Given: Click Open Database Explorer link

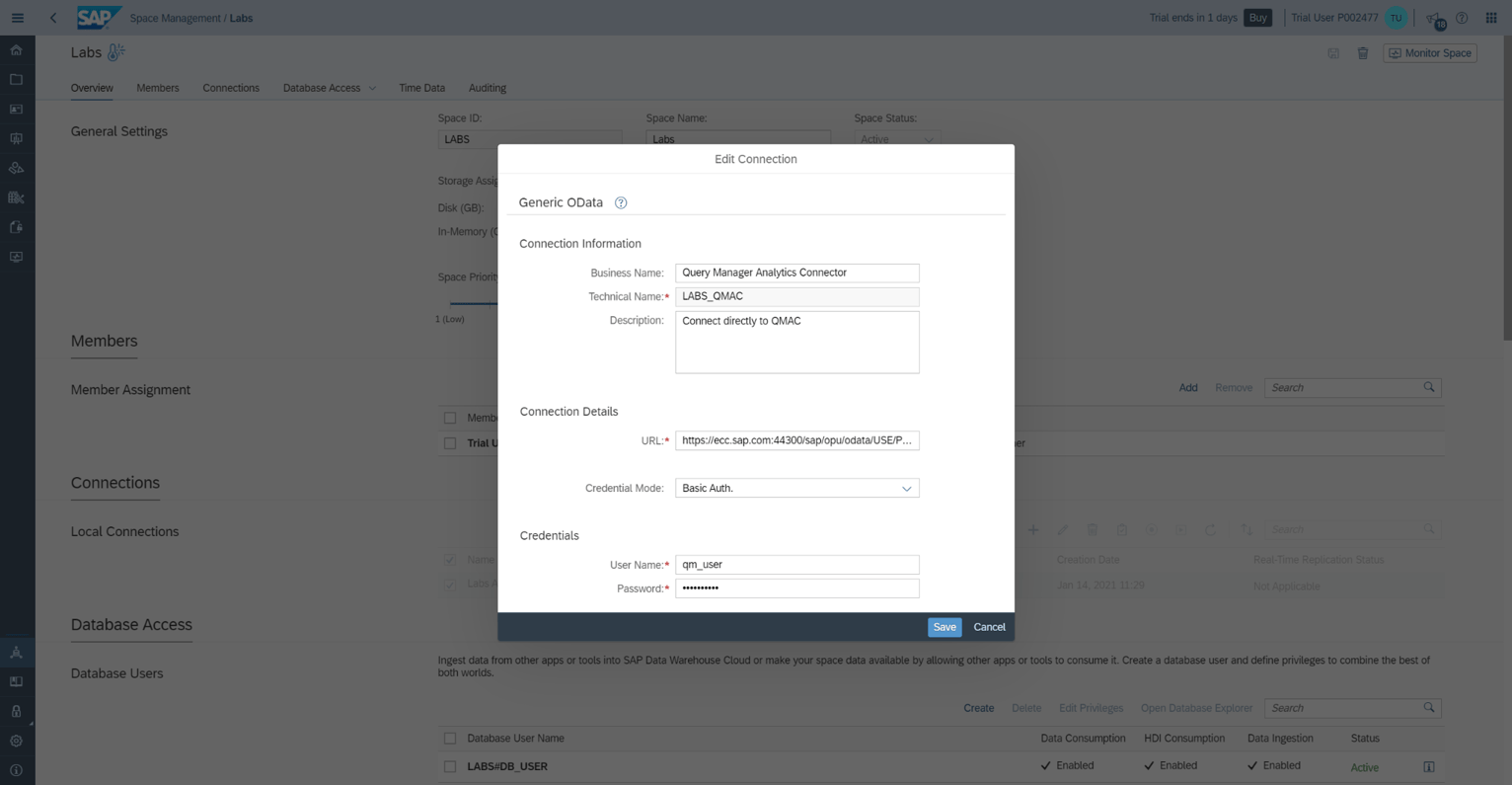Looking at the screenshot, I should [x=1196, y=708].
